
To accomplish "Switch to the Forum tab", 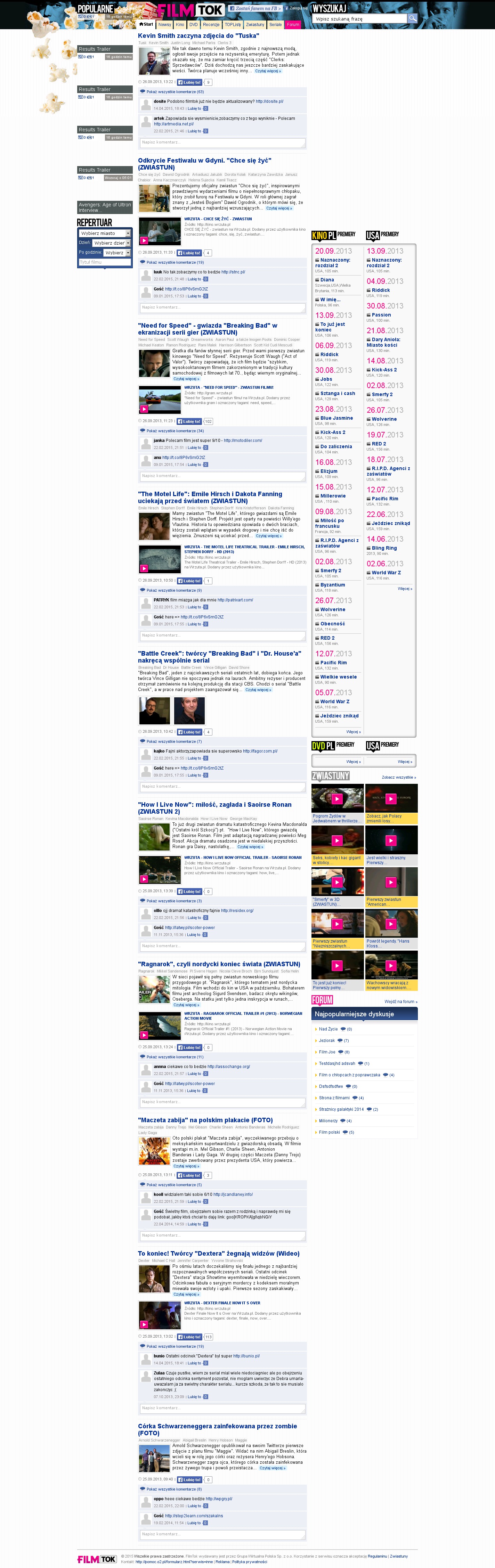I will coord(293,25).
